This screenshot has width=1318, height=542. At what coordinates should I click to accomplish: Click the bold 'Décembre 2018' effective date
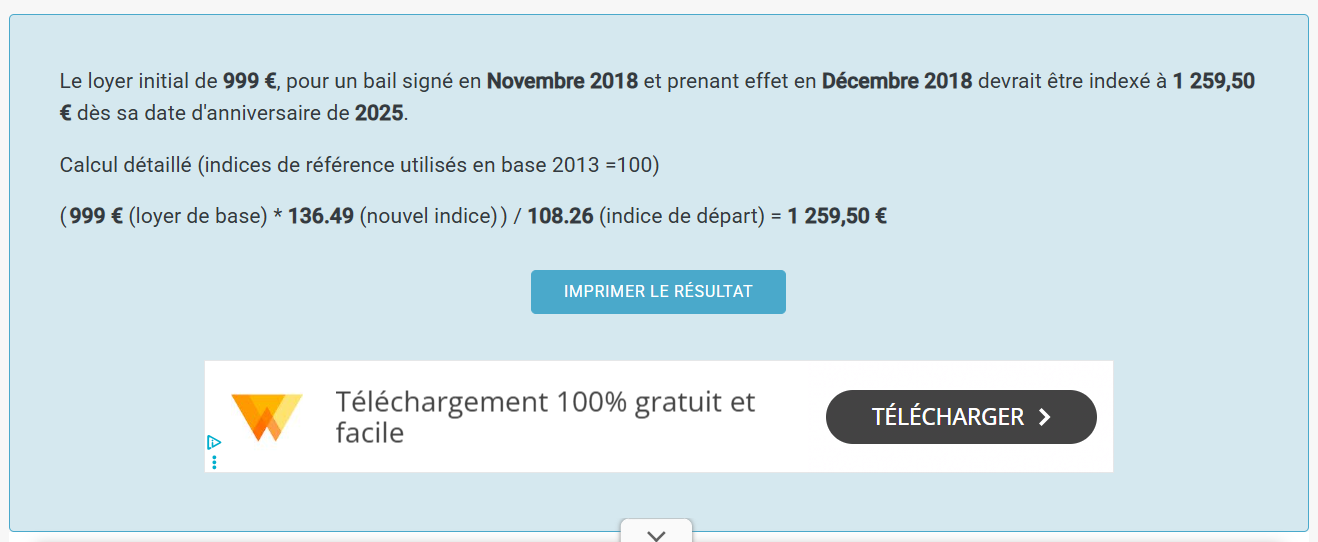[897, 81]
